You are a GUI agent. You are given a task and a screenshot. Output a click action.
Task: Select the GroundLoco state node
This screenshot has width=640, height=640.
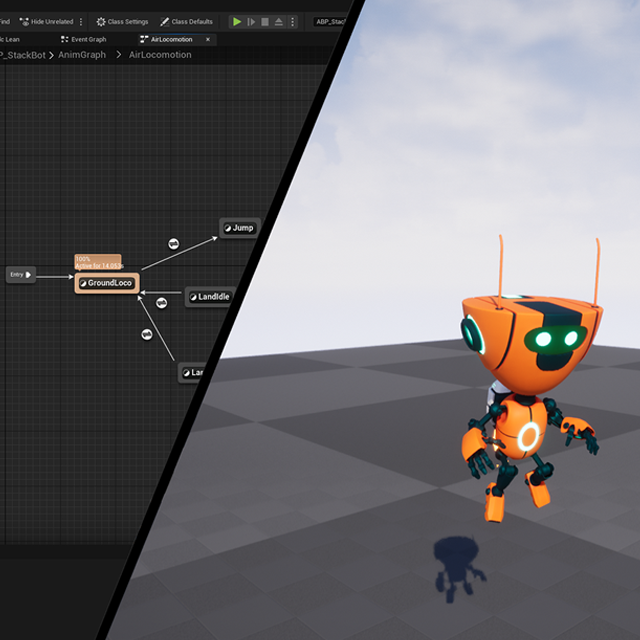point(106,283)
